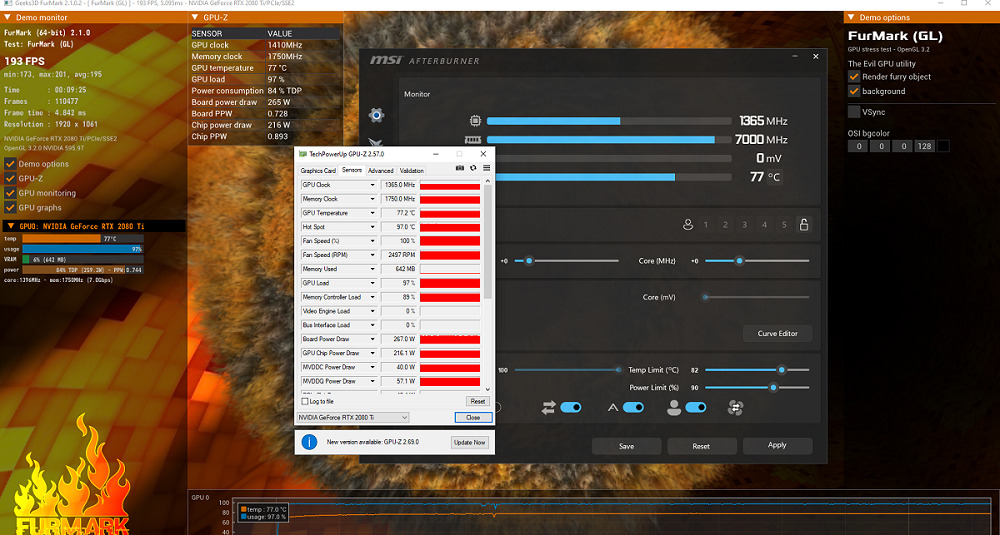Select Afterburner profile slot 1
1000x535 pixels.
pos(705,224)
